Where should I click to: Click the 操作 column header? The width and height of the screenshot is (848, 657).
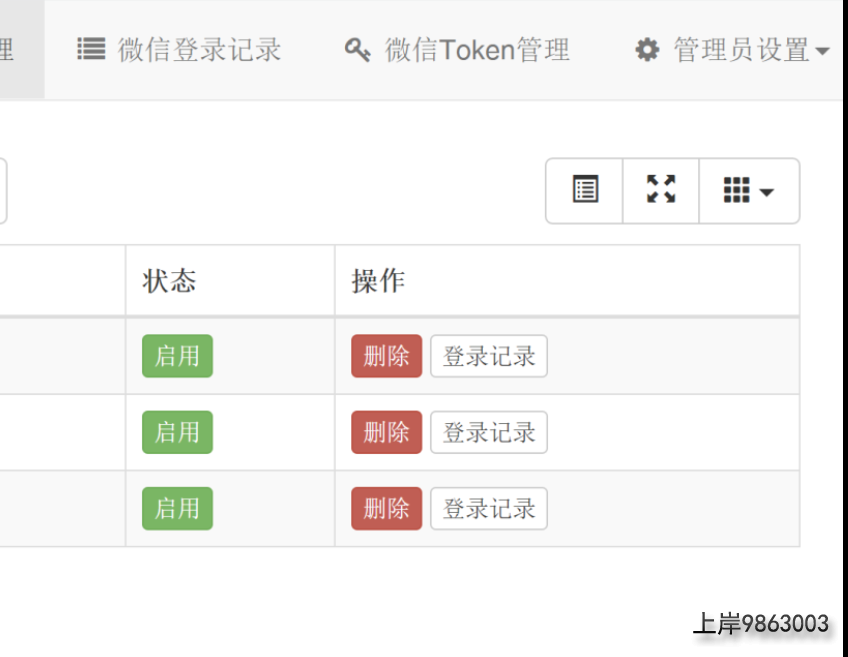[x=378, y=281]
